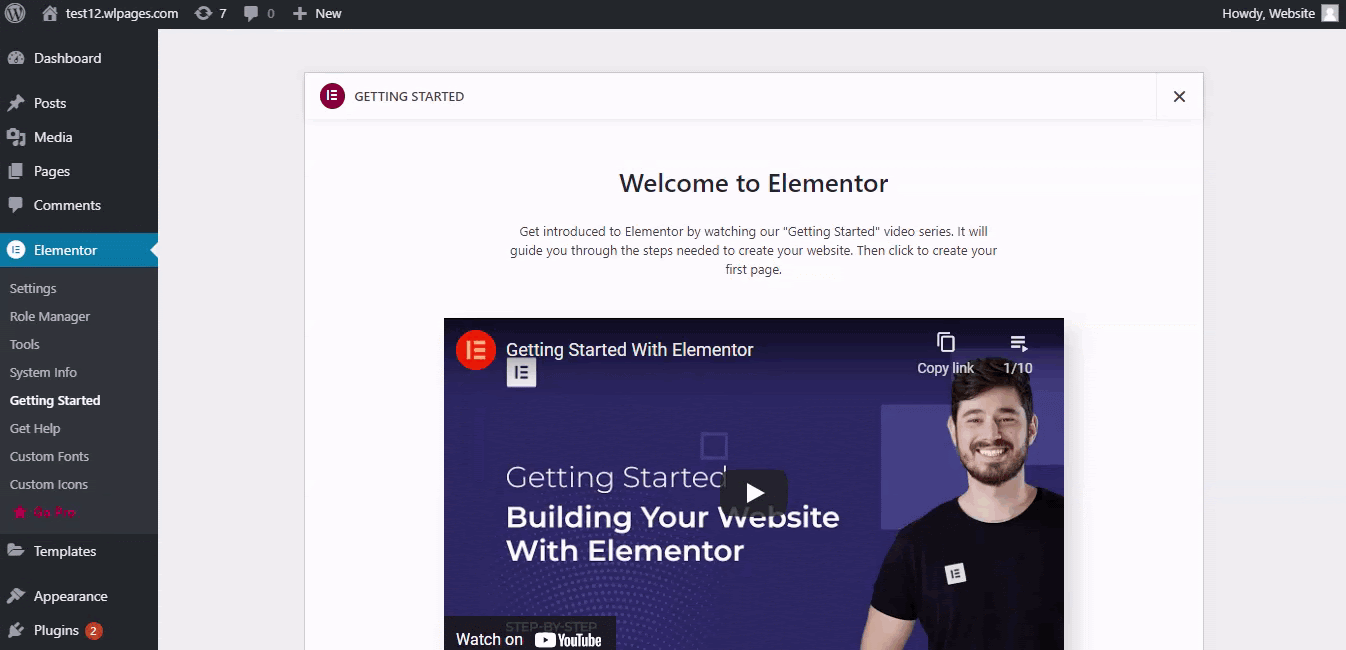This screenshot has height=650, width=1346.
Task: Click the plus icon for New content
Action: click(x=299, y=14)
